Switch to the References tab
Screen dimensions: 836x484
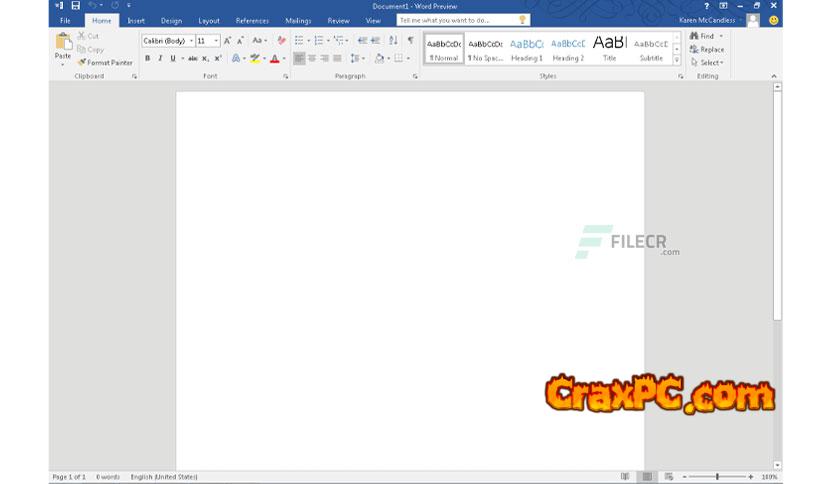[252, 20]
